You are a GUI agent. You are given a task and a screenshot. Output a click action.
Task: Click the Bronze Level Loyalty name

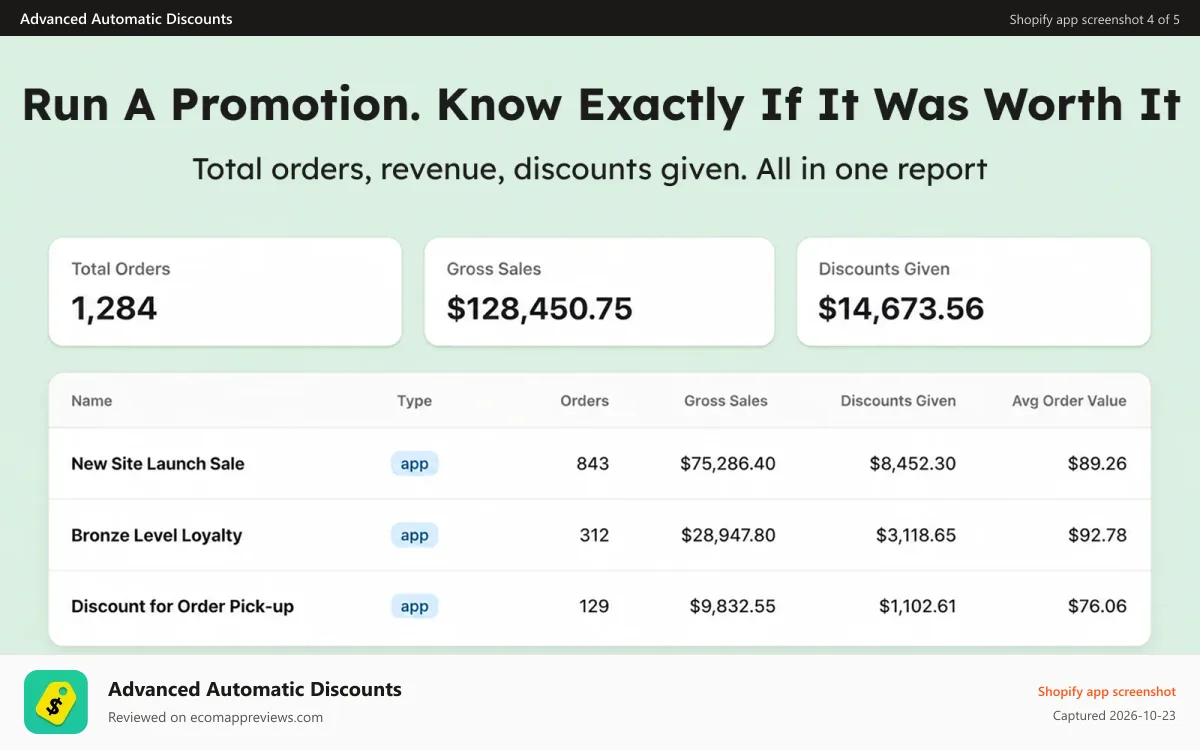157,535
